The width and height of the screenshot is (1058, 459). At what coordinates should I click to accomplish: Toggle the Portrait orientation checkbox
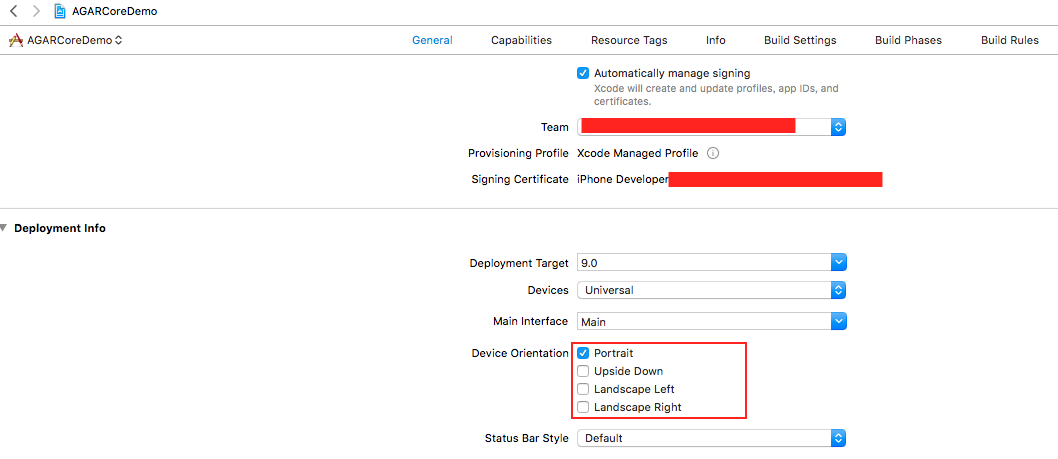[x=583, y=353]
